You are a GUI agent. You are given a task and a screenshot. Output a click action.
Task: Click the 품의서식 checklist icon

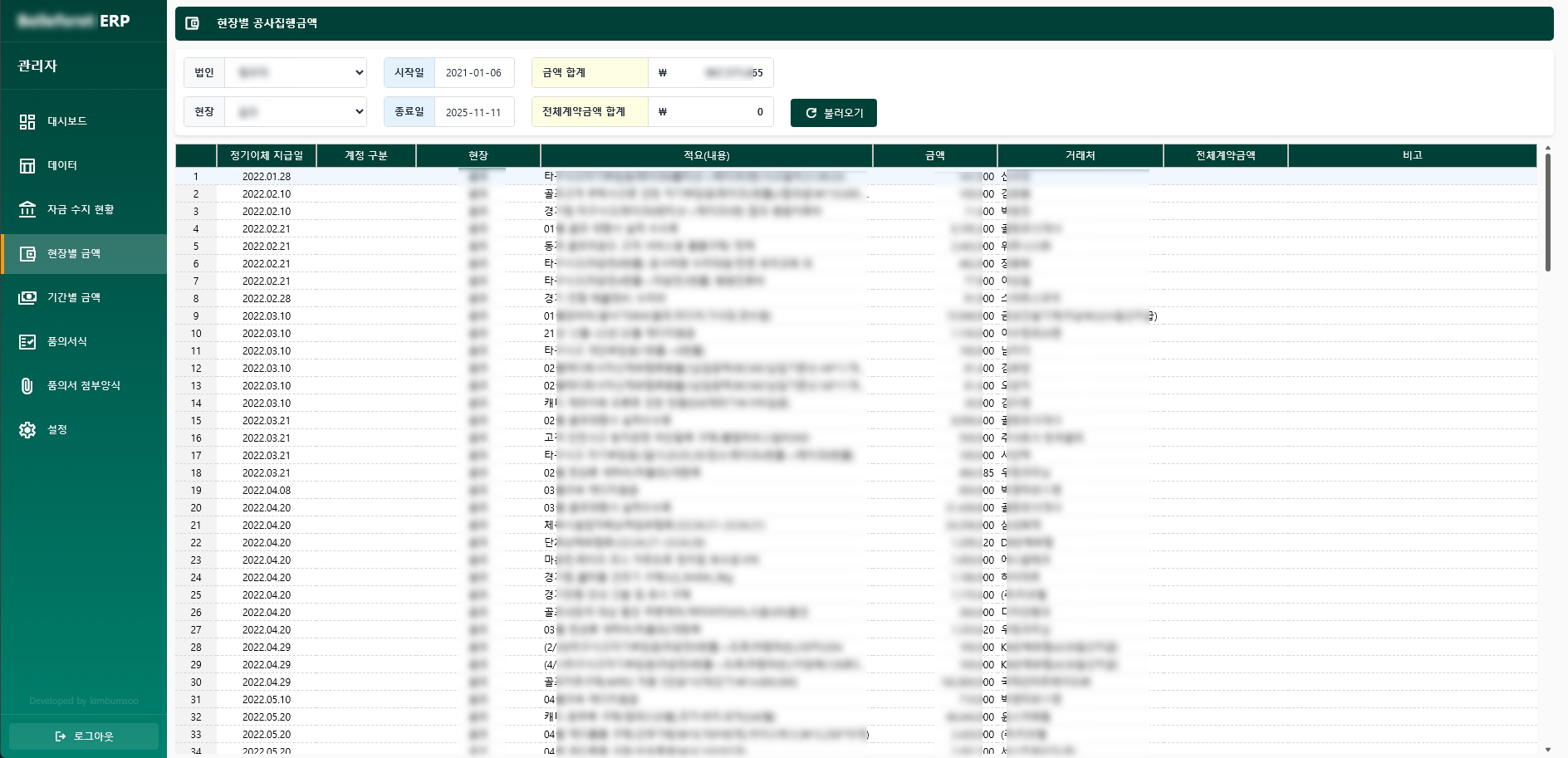(x=27, y=342)
